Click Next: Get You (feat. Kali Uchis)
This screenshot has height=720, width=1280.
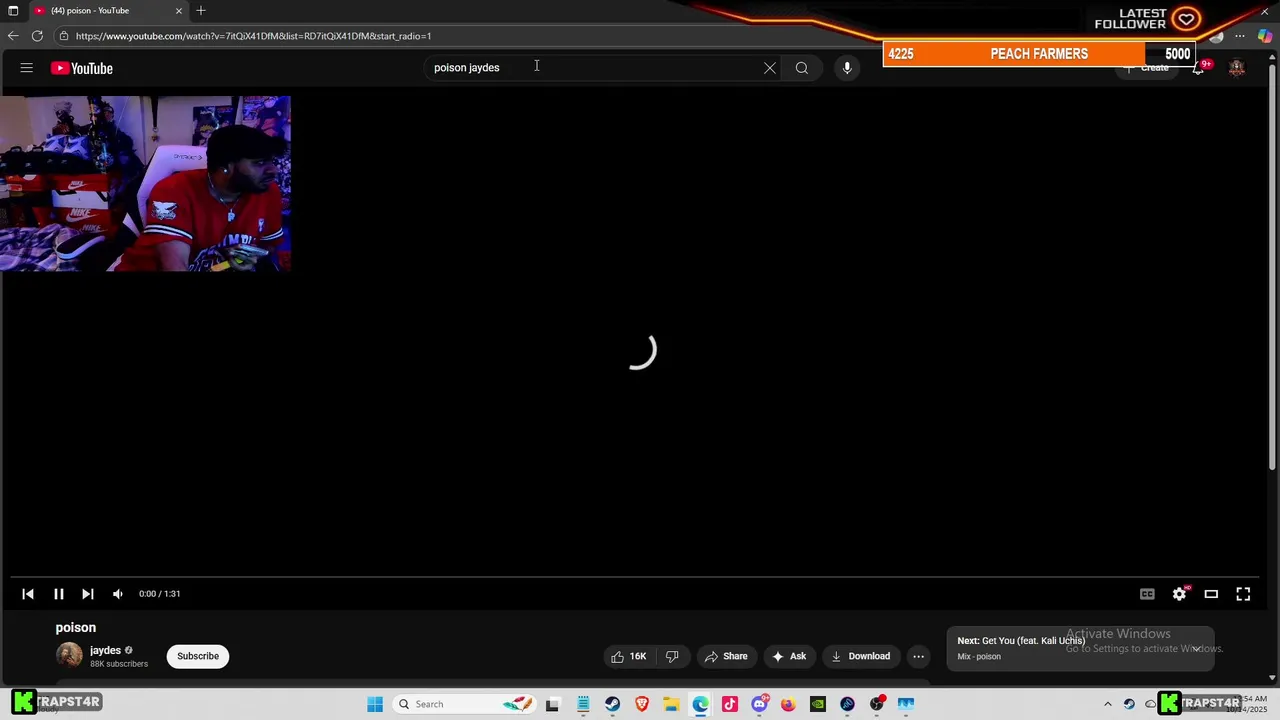point(1021,641)
